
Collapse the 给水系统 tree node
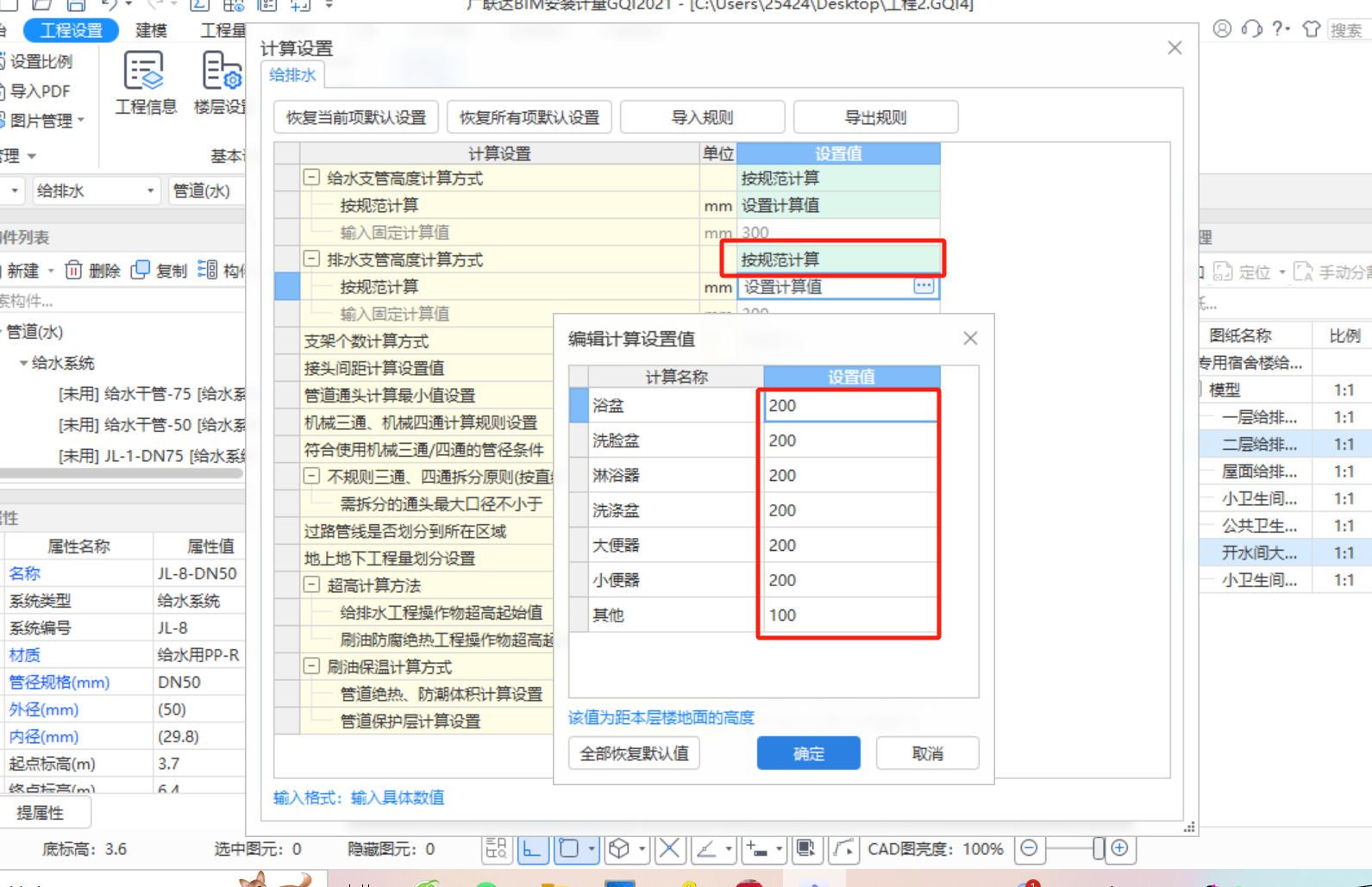click(23, 363)
